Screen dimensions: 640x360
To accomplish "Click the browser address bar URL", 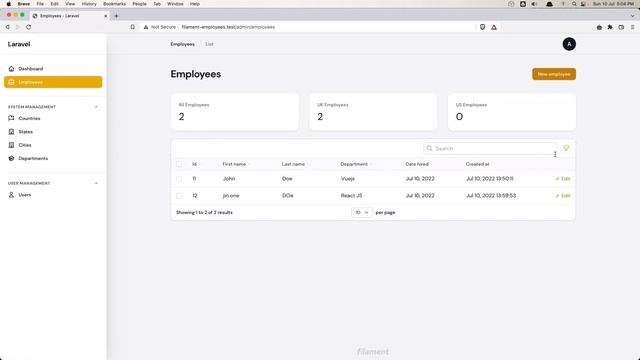I will click(x=228, y=27).
